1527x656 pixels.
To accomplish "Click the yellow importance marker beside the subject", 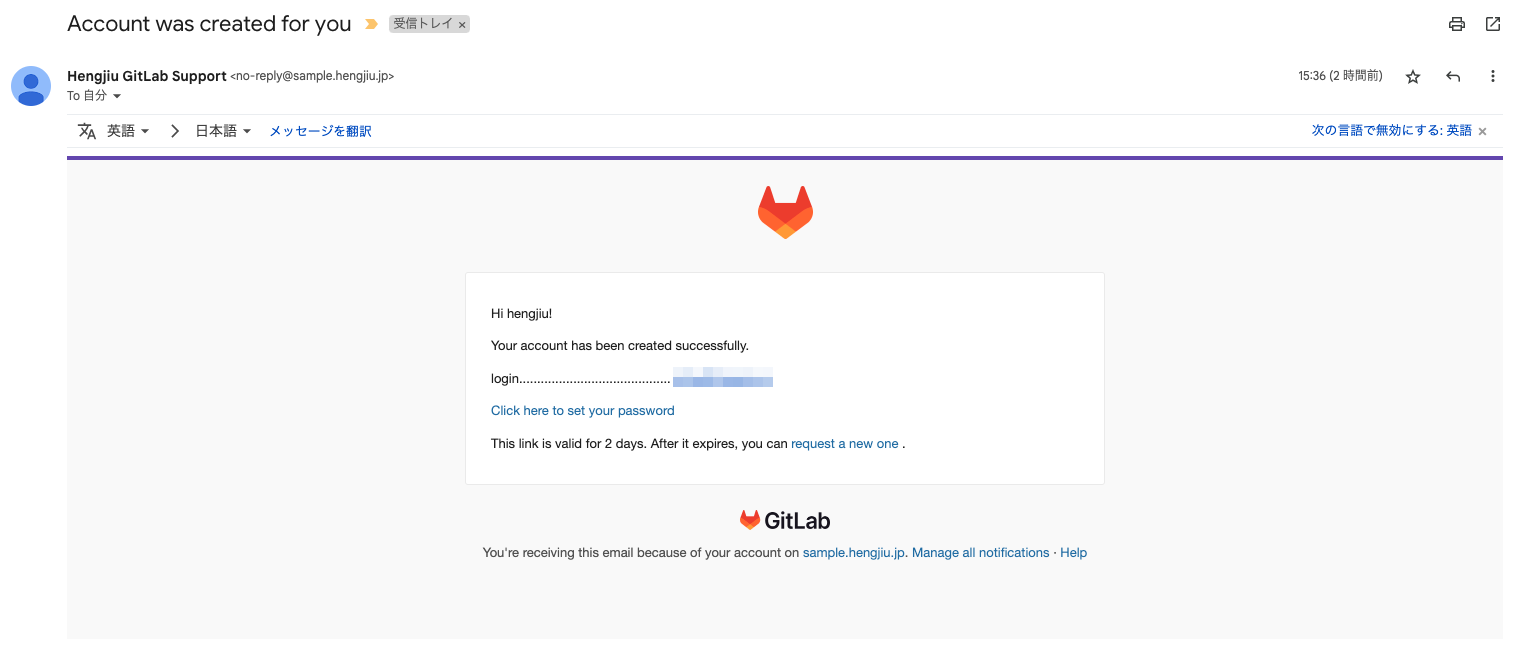I will (x=369, y=23).
